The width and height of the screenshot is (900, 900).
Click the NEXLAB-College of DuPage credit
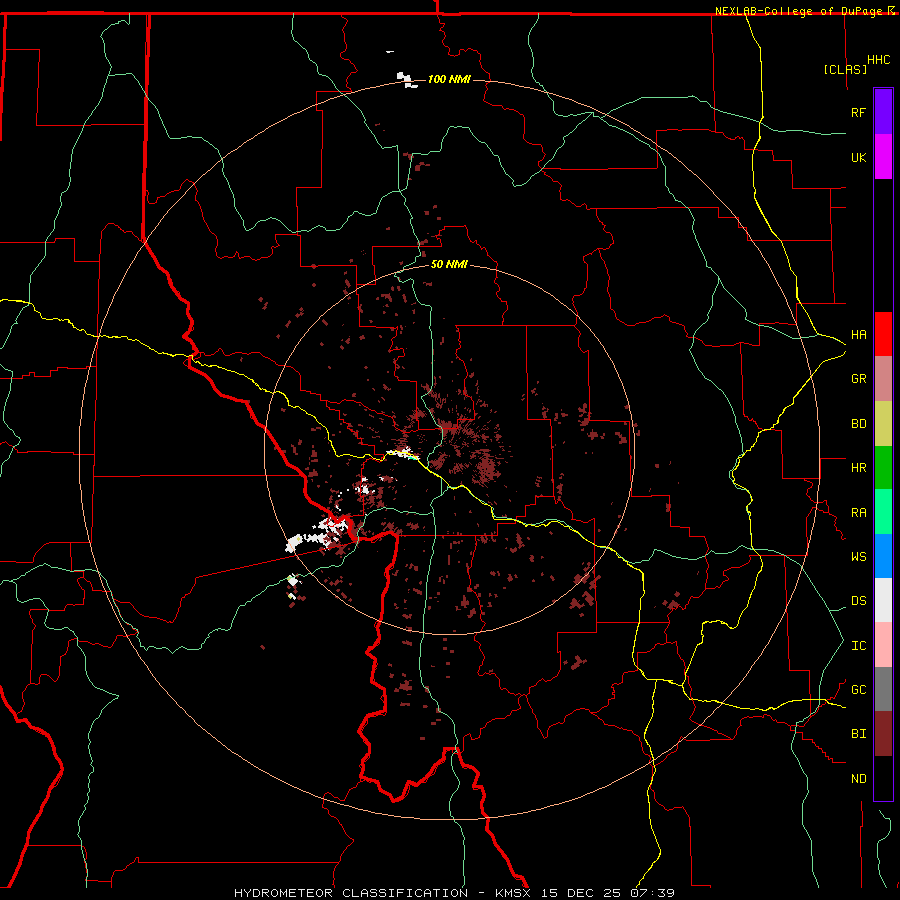click(798, 11)
